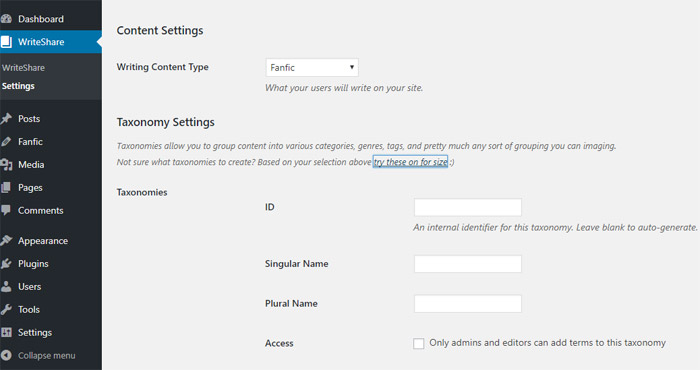Focus the Singular Name input field
700x370 pixels.
(x=468, y=264)
